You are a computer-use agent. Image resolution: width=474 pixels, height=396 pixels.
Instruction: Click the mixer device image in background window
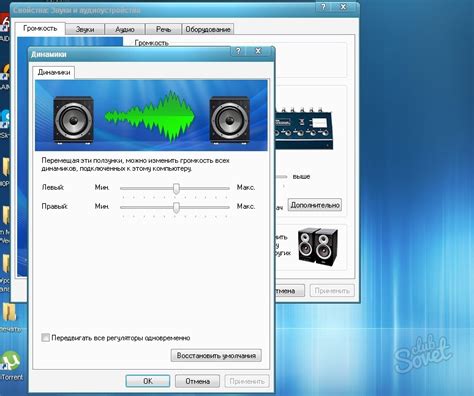point(304,128)
